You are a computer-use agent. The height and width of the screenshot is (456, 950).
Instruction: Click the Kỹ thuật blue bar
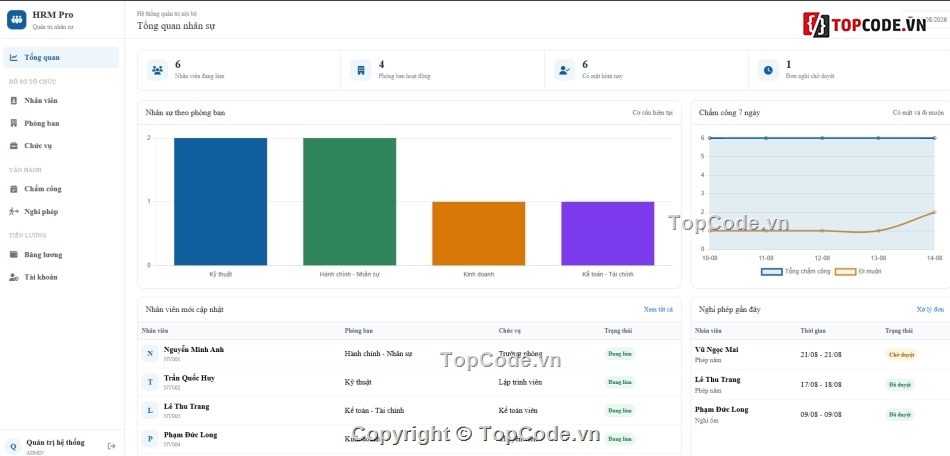click(221, 202)
